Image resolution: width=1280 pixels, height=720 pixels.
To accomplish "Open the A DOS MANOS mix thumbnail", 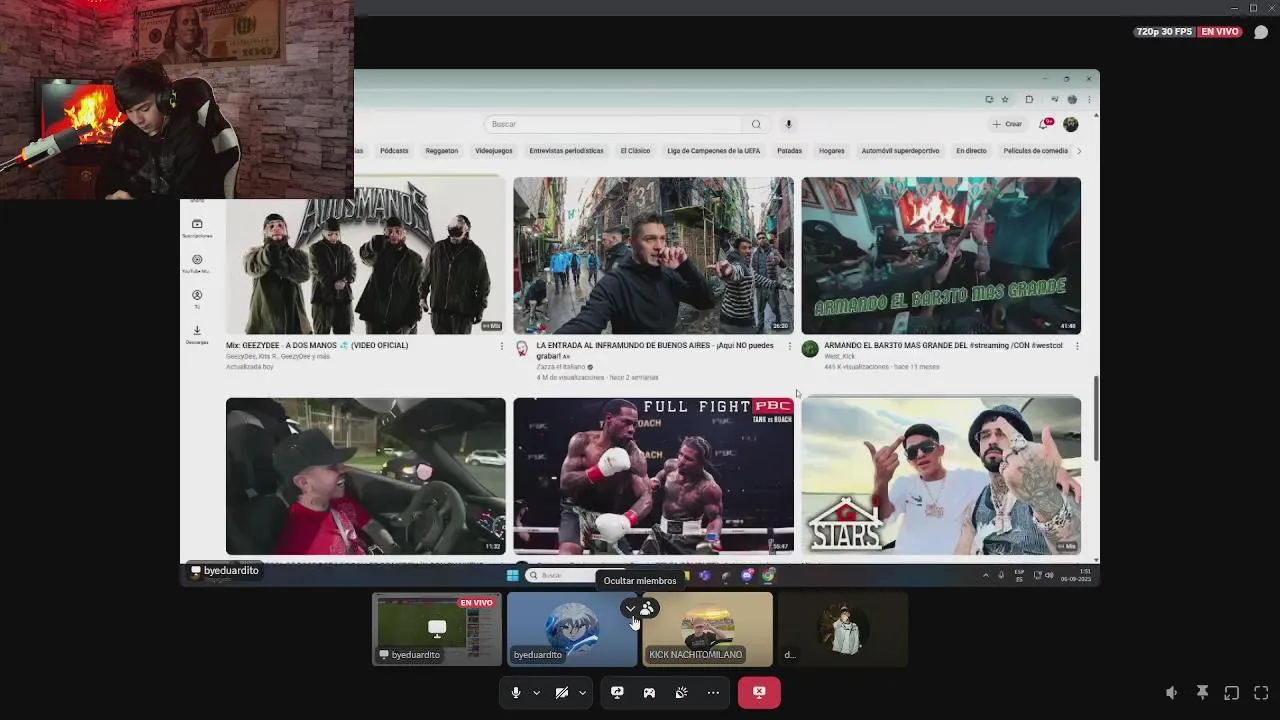I will tap(365, 256).
